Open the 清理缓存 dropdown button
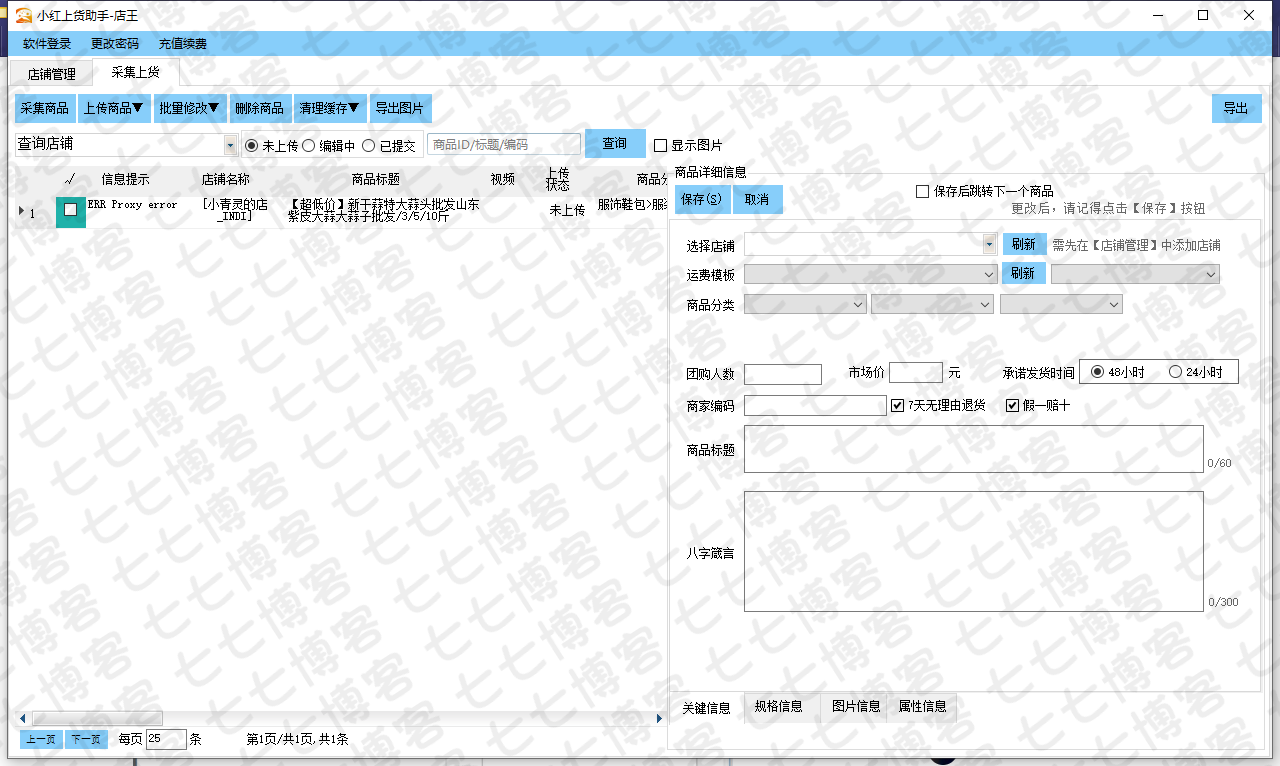Viewport: 1280px width, 766px height. point(329,108)
